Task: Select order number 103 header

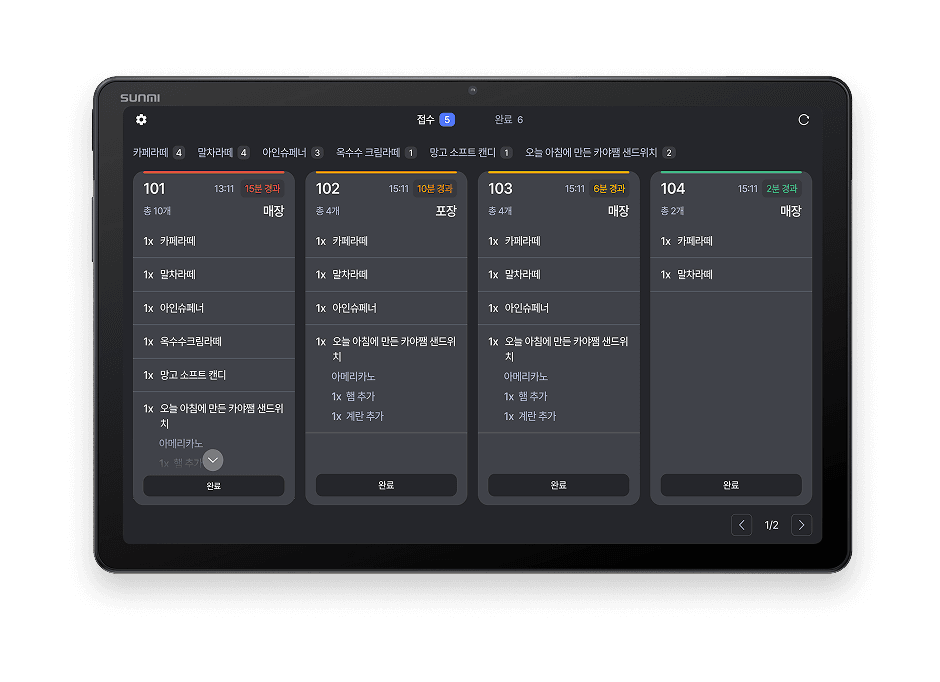Action: pyautogui.click(x=500, y=189)
